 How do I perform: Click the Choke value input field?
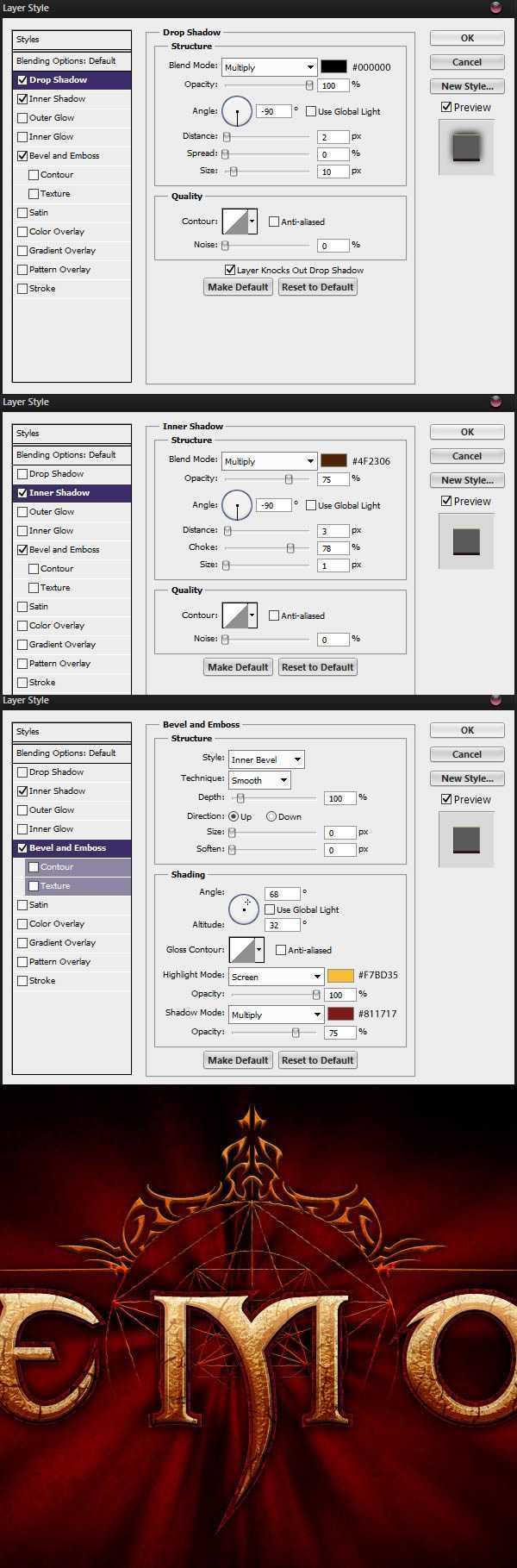tap(332, 547)
